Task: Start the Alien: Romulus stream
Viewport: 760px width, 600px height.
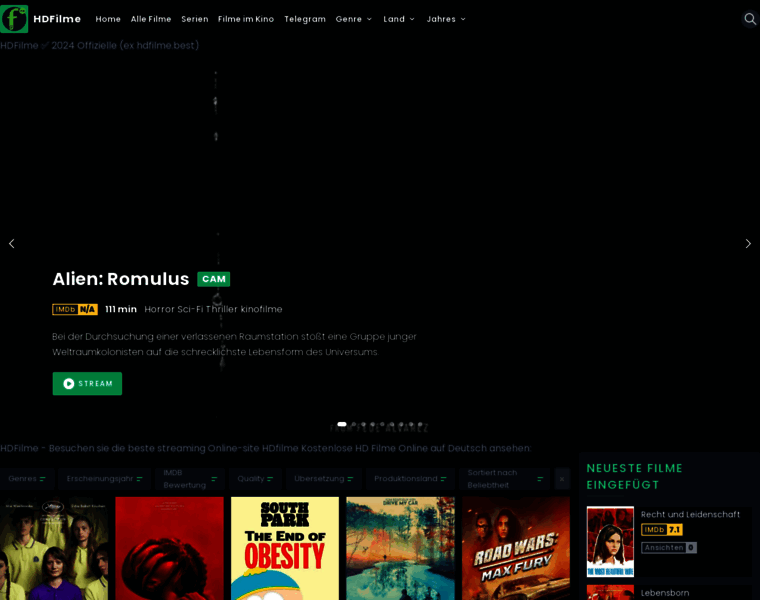Action: click(87, 383)
